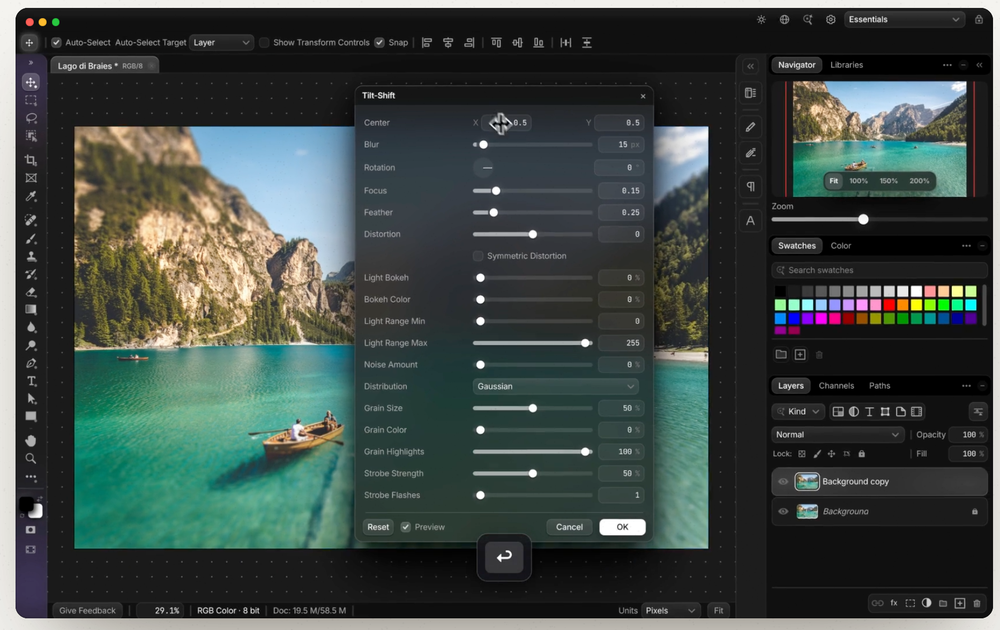The height and width of the screenshot is (630, 1000).
Task: Toggle the Auto-Select checkbox
Action: click(x=57, y=43)
